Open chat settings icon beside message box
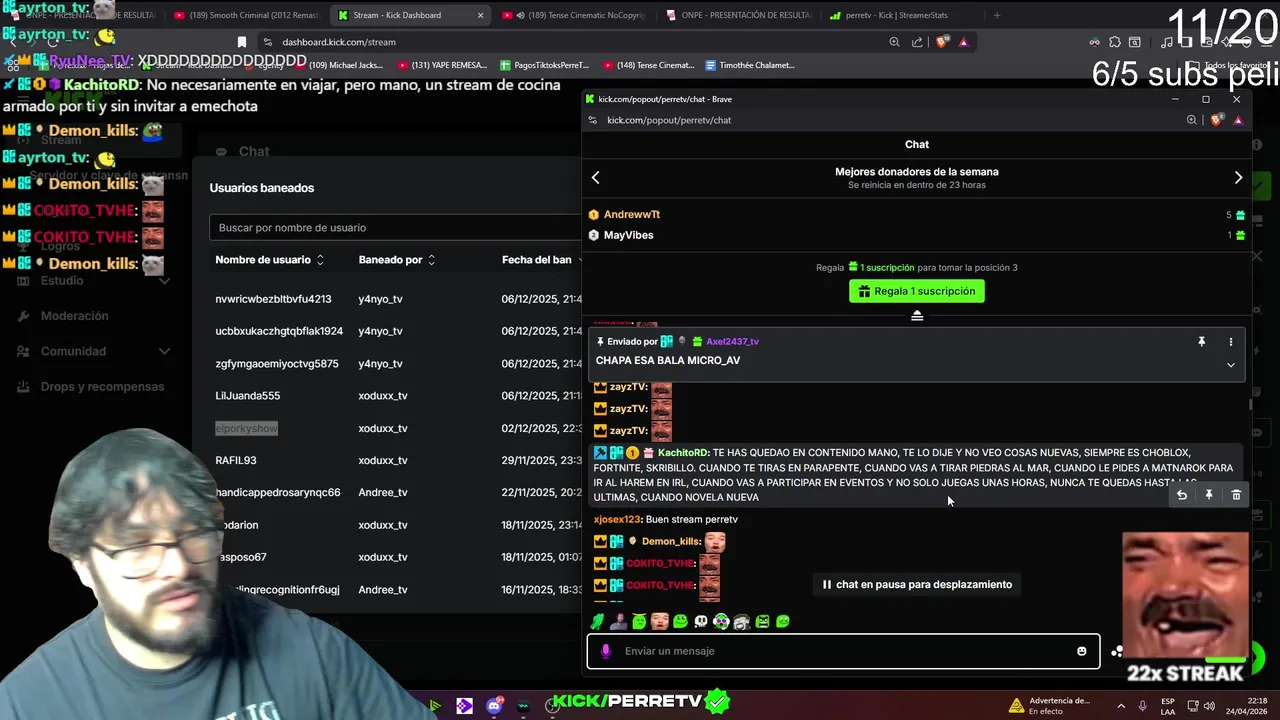 click(1116, 651)
